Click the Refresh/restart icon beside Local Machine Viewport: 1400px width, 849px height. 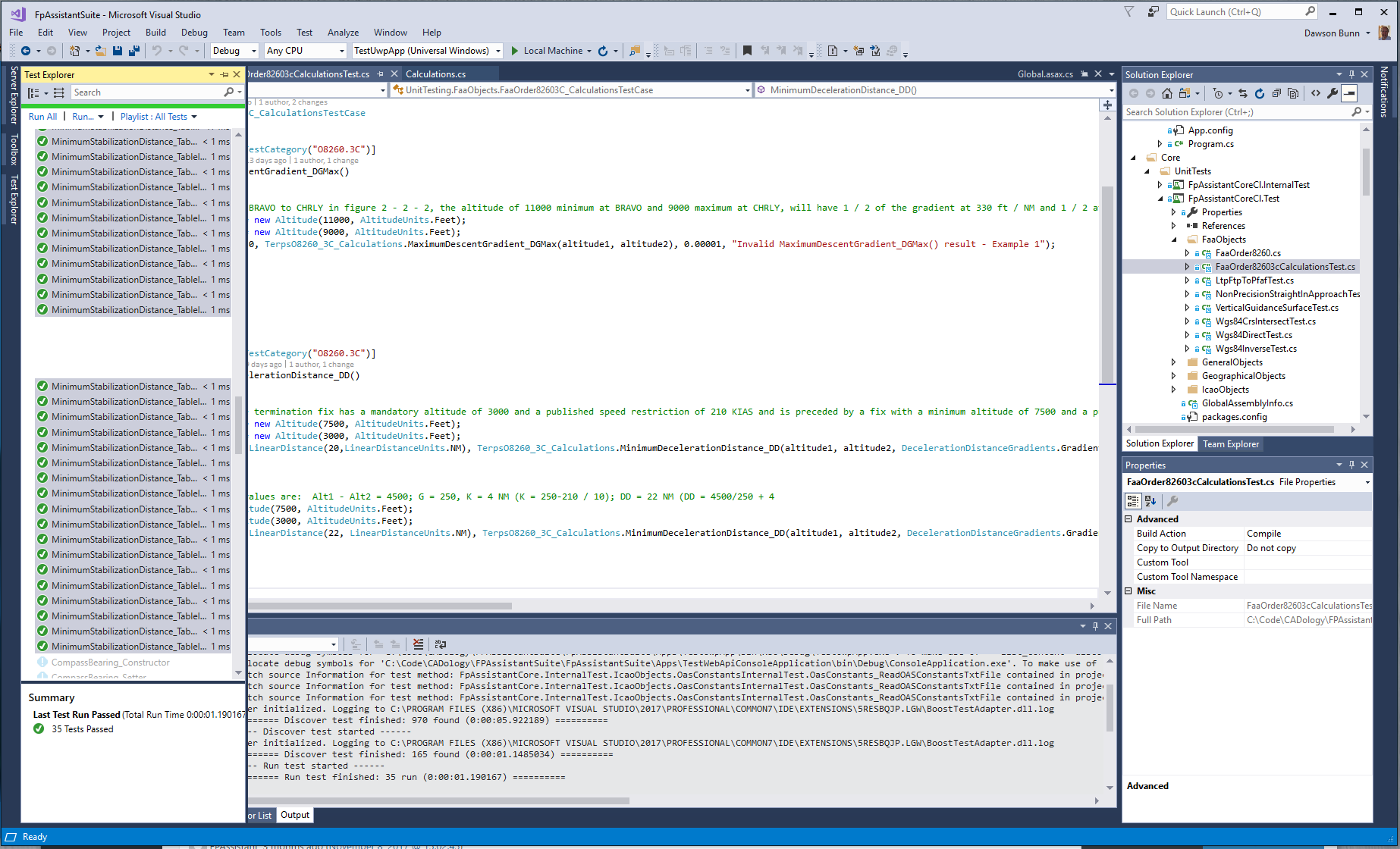point(603,51)
